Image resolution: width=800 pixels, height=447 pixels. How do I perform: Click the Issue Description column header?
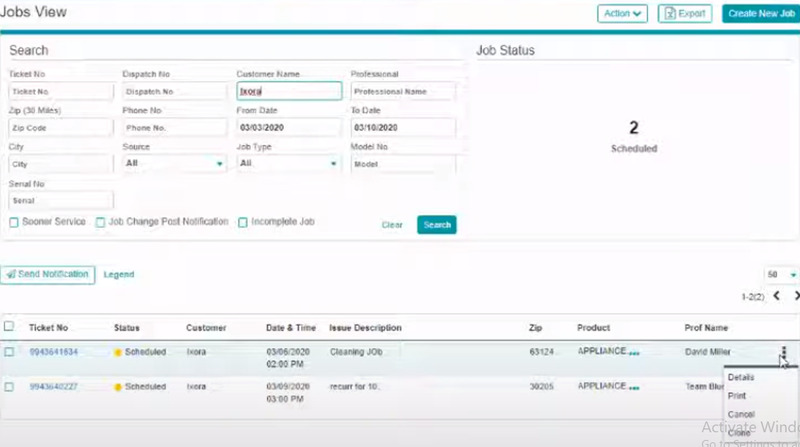click(365, 328)
